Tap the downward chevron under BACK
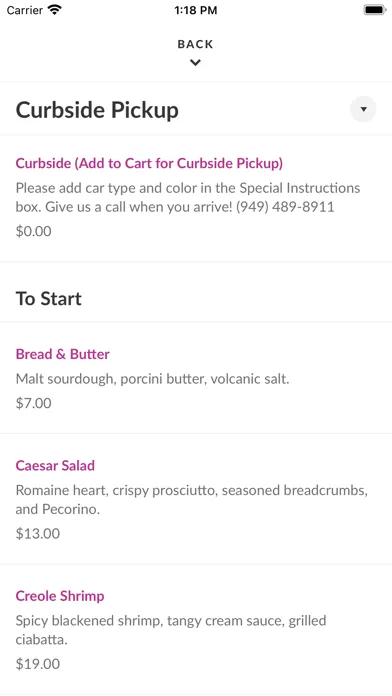Image resolution: width=392 pixels, height=696 pixels. (195, 63)
